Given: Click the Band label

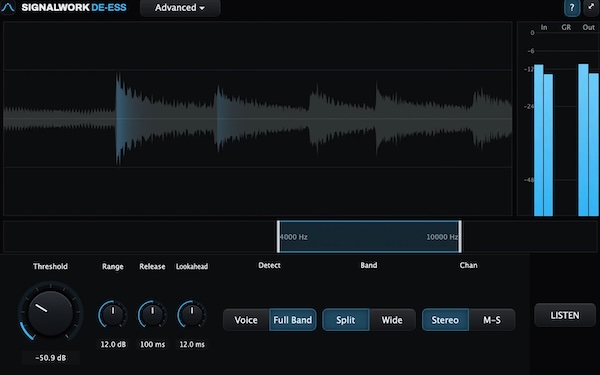Looking at the screenshot, I should (x=369, y=265).
